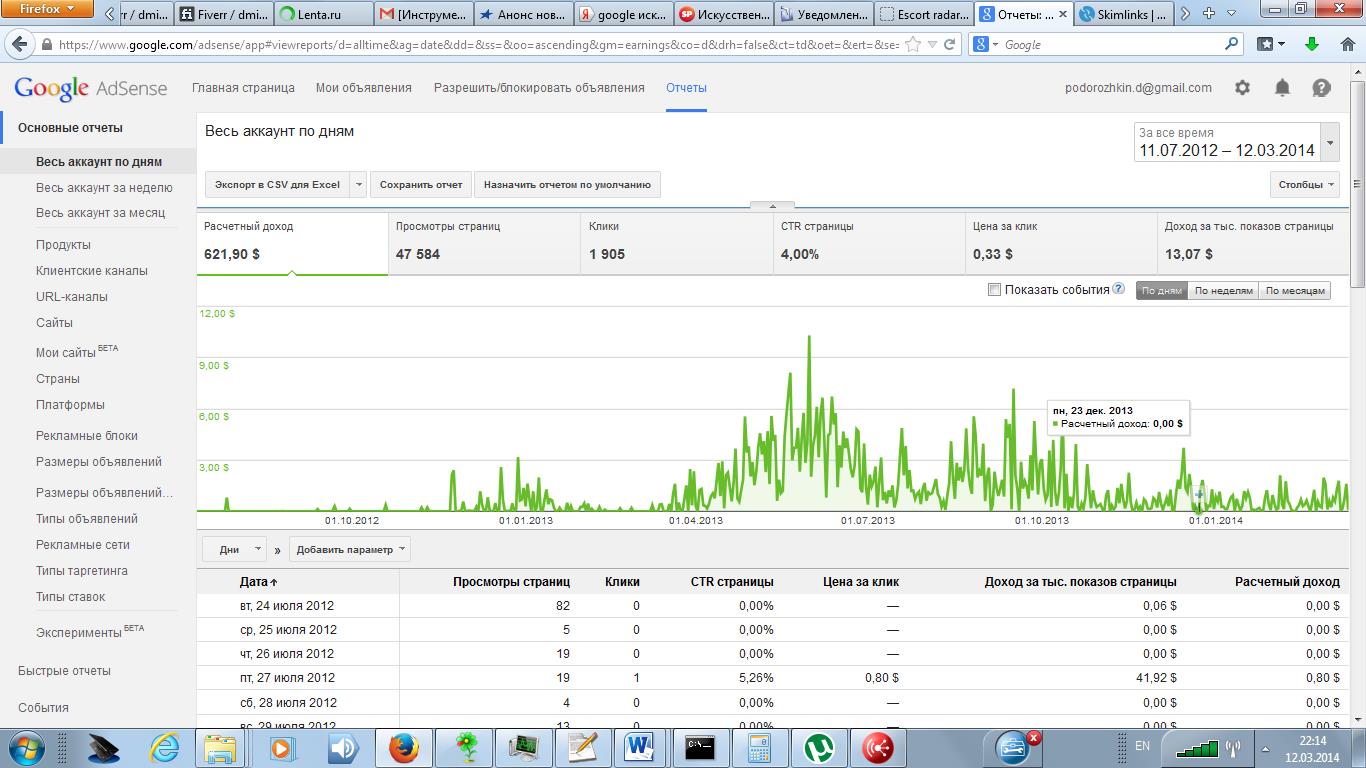
Task: Open the notifications bell icon
Action: 1282,88
